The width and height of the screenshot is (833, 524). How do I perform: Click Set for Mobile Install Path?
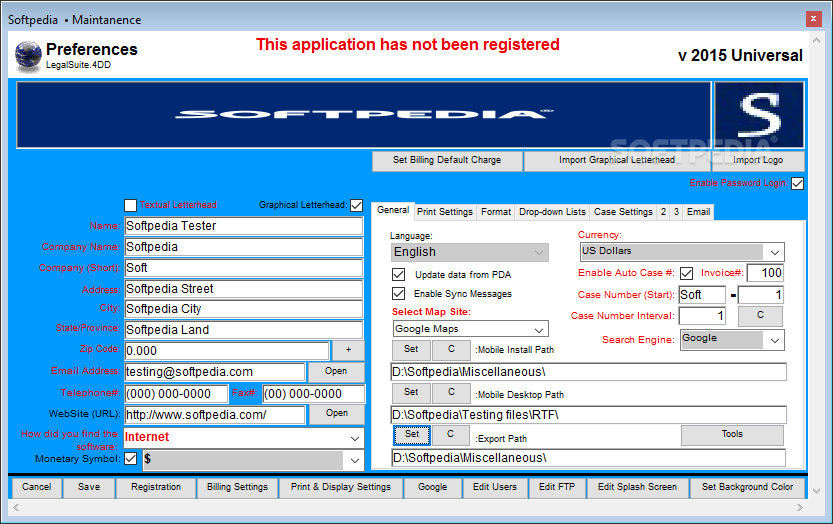411,350
